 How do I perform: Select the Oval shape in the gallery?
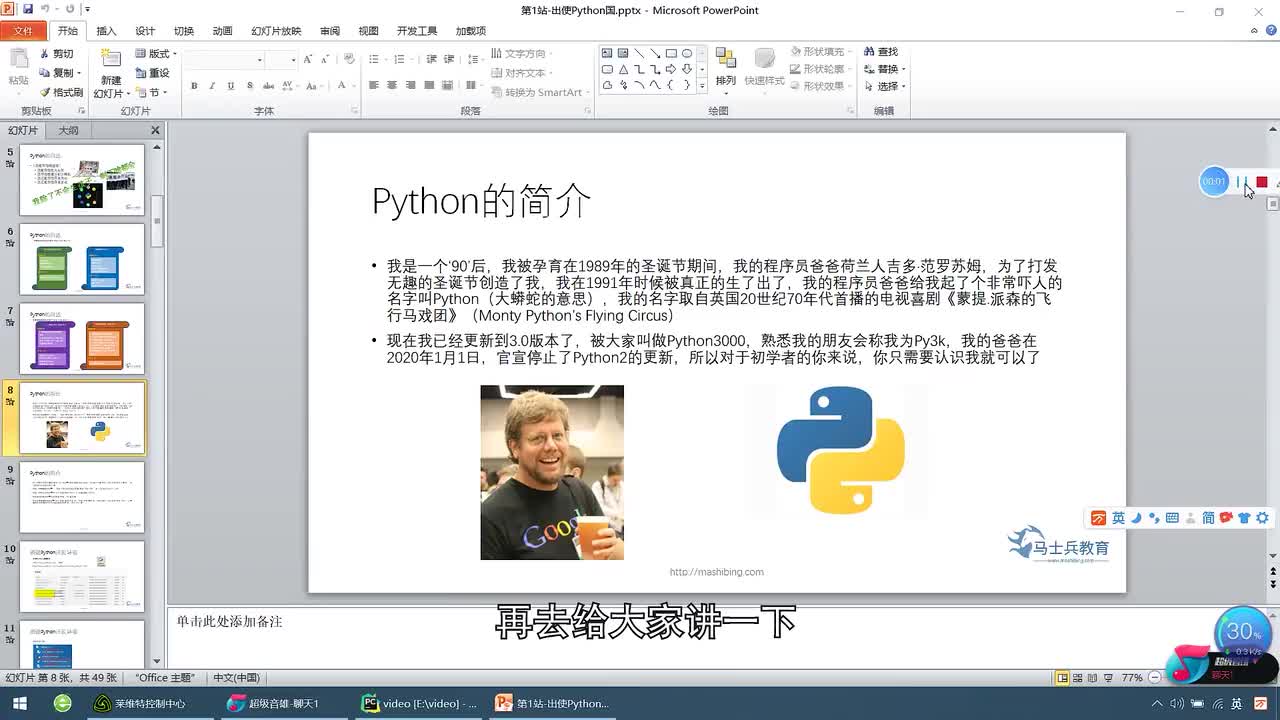click(687, 53)
